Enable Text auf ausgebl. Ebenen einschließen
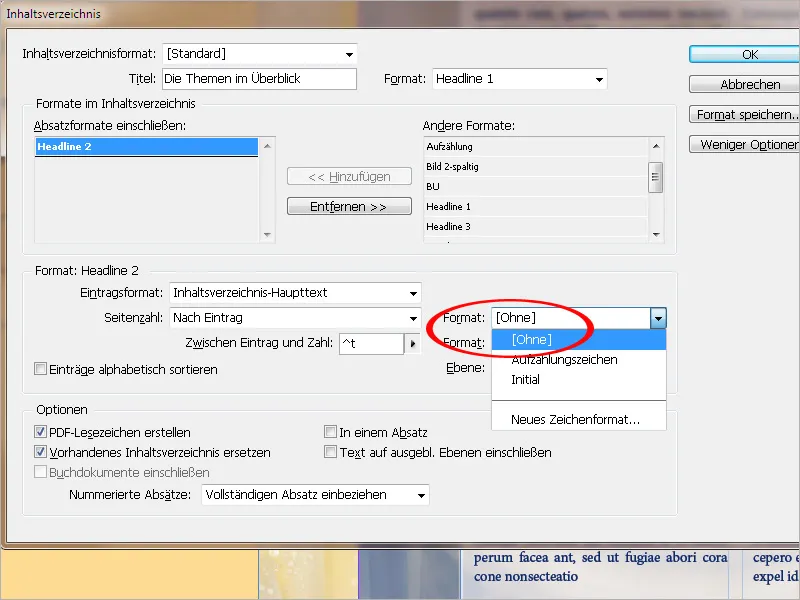Screen dimensions: 800x600 pyautogui.click(x=331, y=452)
